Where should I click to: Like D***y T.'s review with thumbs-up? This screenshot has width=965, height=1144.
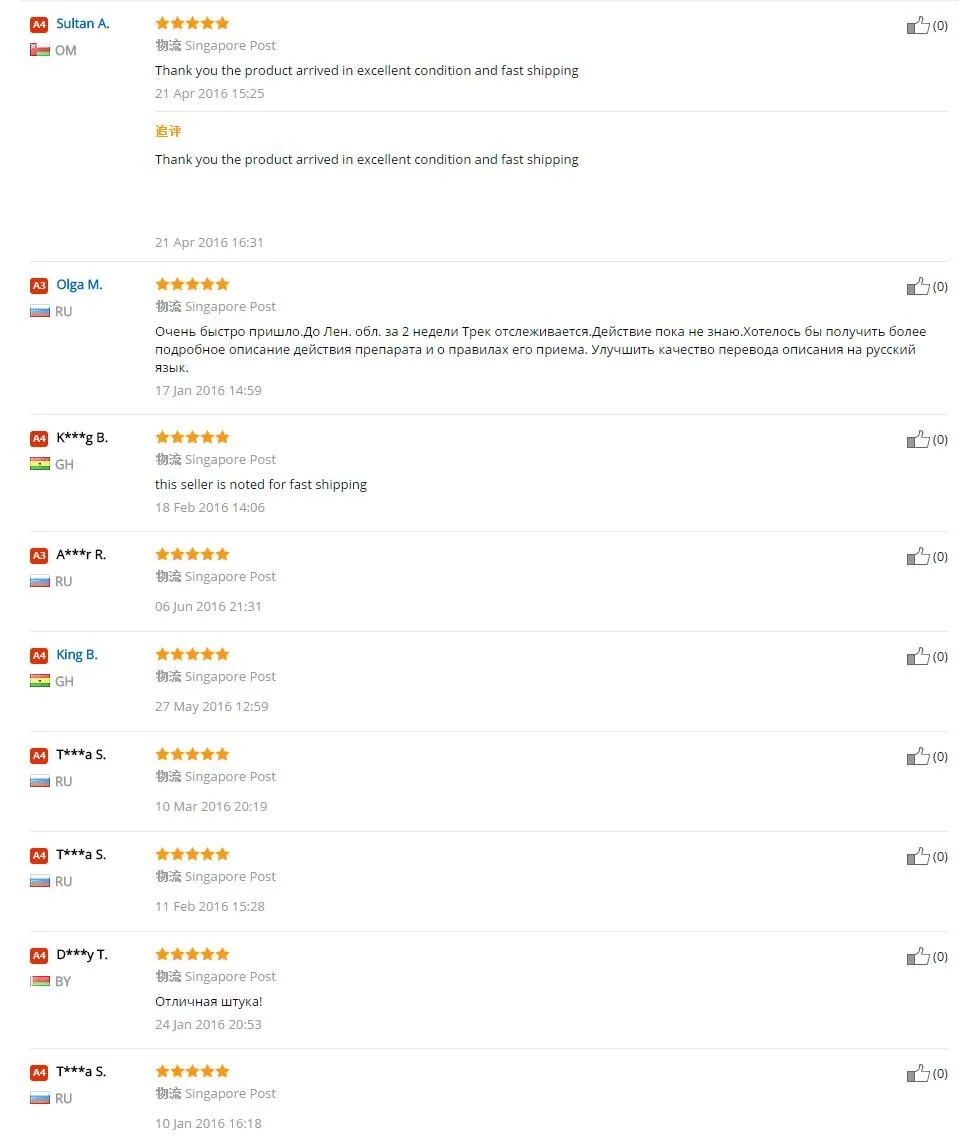918,957
